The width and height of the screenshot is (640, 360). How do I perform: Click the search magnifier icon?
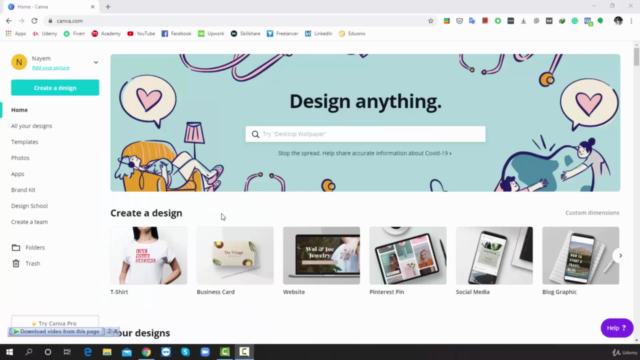point(255,134)
